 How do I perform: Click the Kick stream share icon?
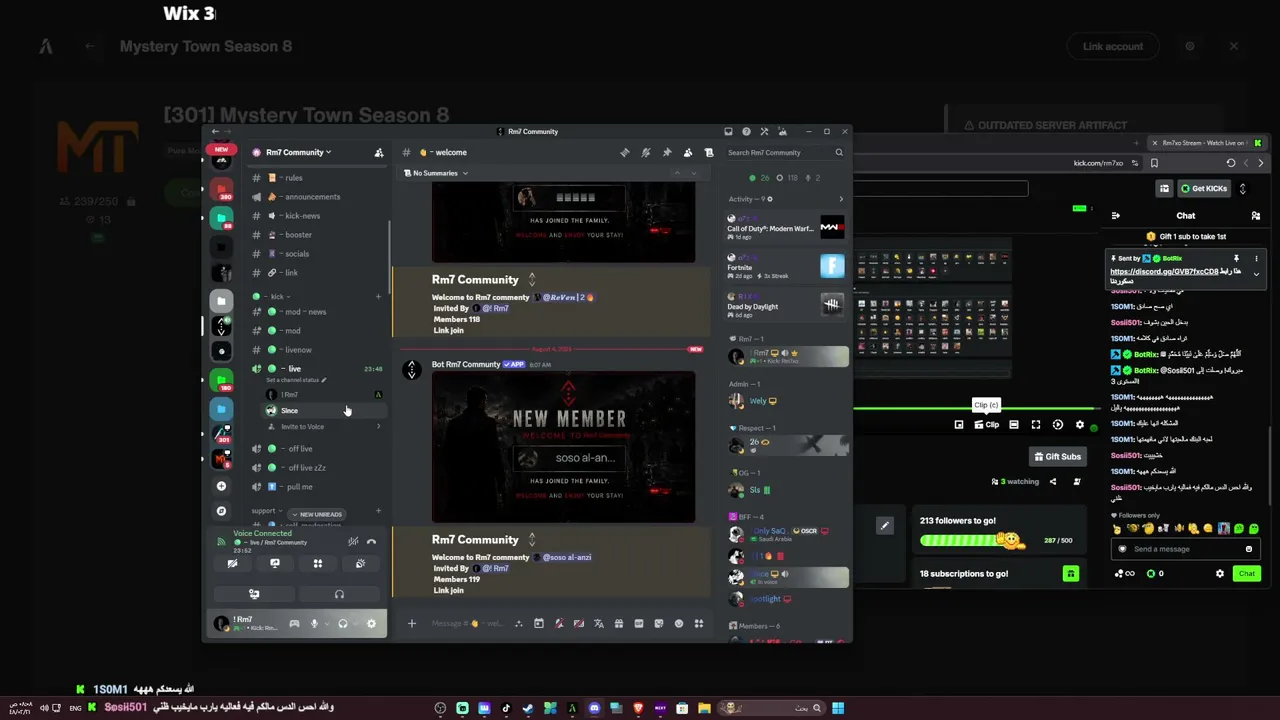[x=1052, y=482]
